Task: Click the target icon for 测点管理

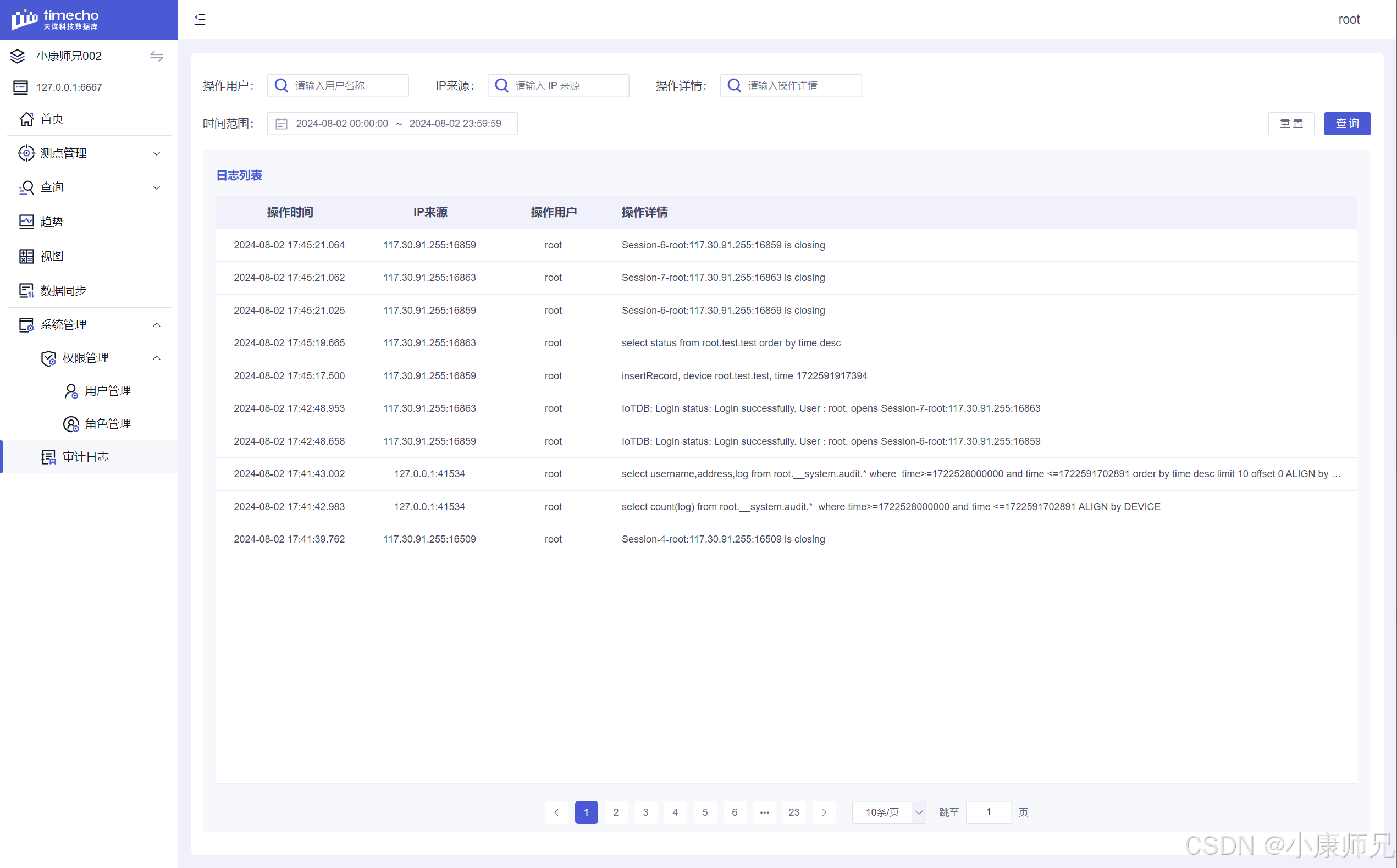Action: pos(26,153)
